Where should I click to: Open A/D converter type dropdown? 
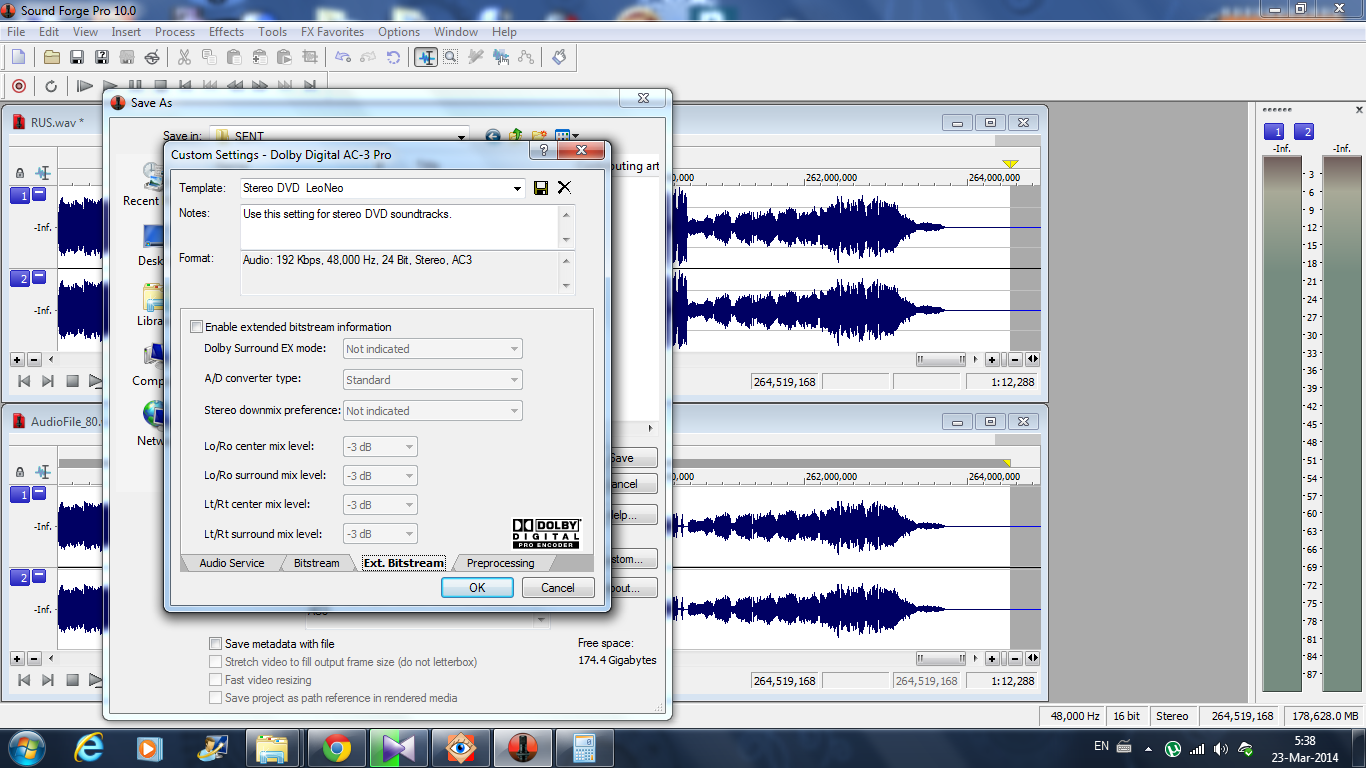433,380
